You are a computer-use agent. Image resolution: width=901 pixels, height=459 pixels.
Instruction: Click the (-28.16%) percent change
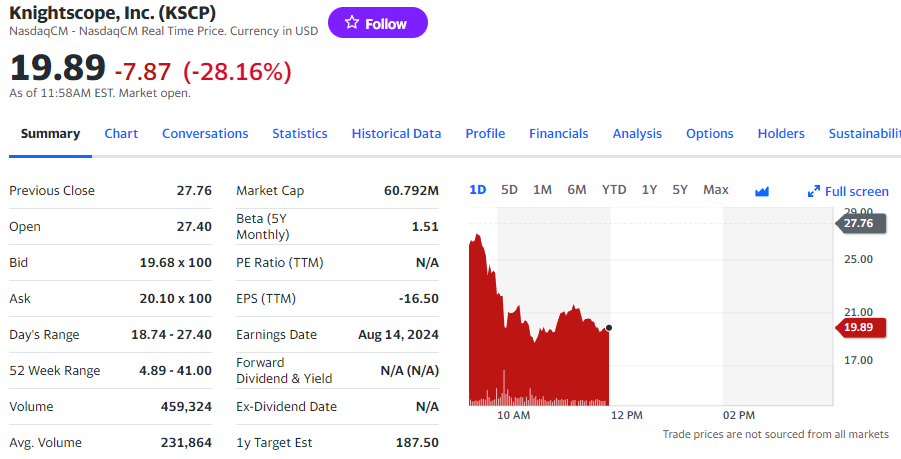click(237, 72)
